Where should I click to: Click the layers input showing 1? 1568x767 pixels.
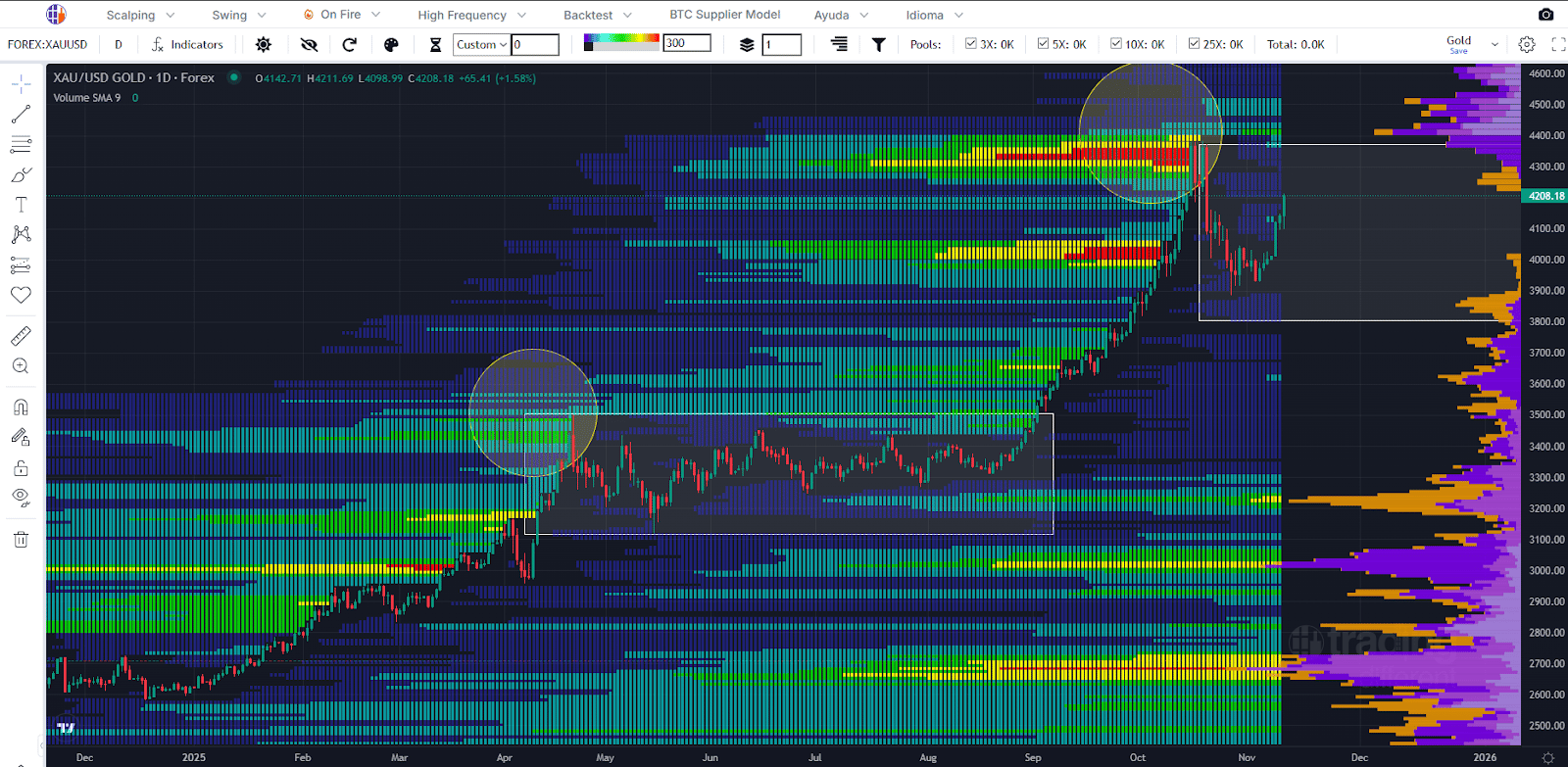[782, 44]
